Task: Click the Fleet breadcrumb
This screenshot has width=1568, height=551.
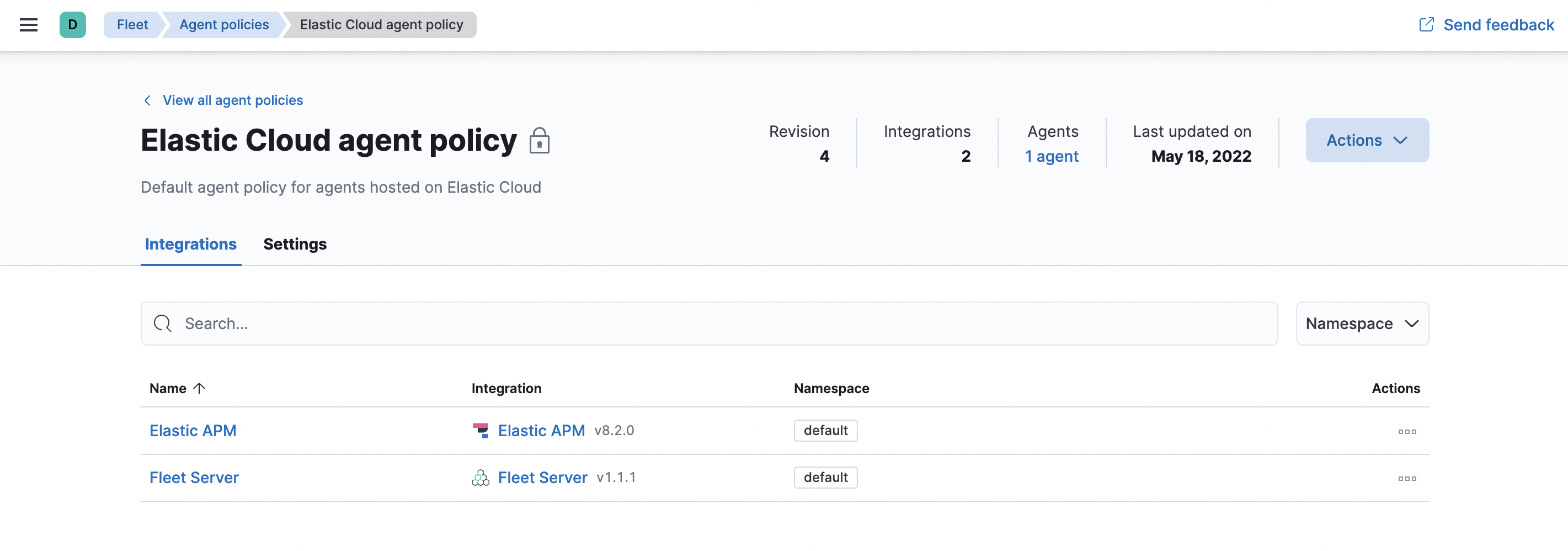Action: click(x=133, y=24)
